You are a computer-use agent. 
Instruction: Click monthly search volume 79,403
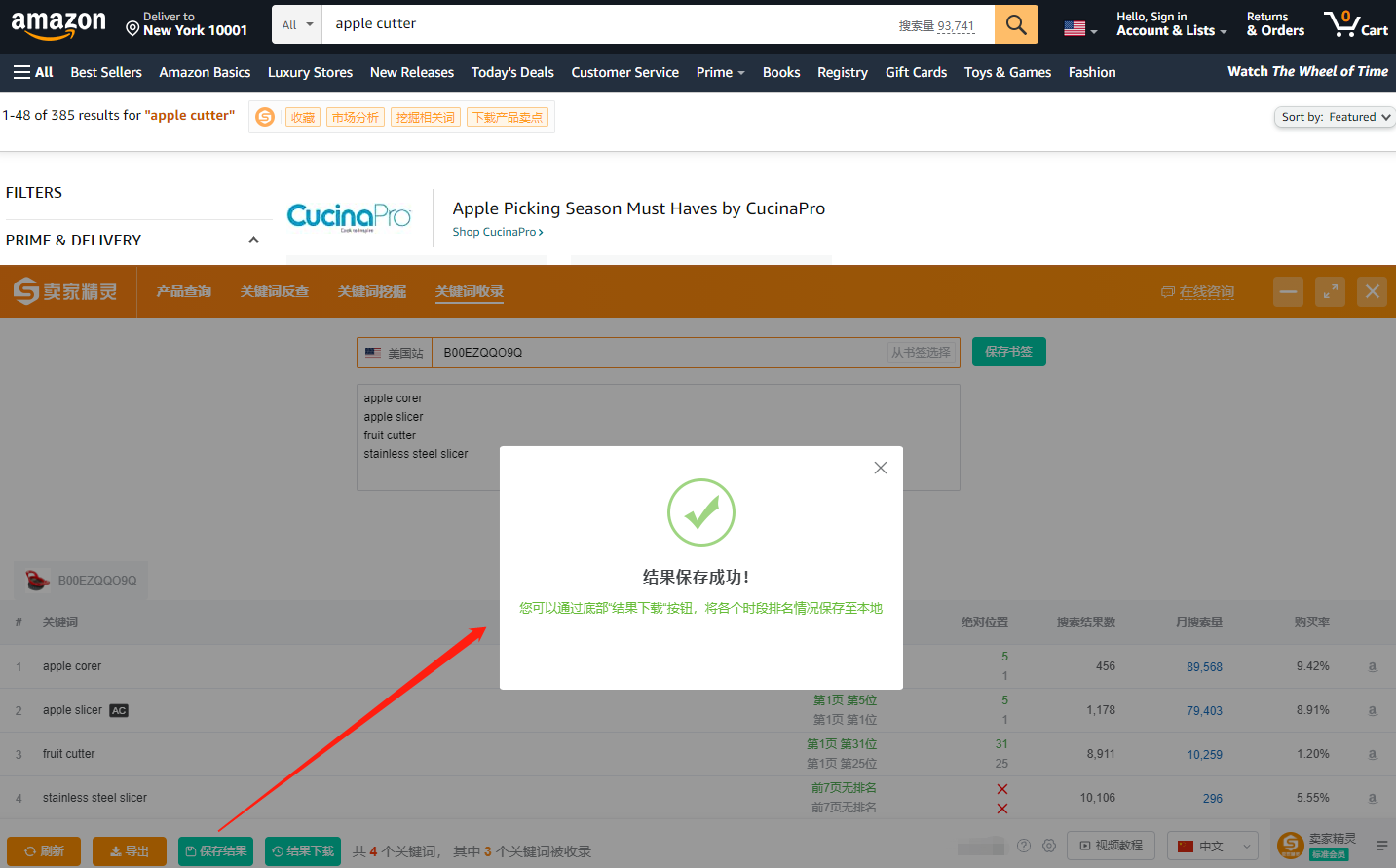tap(1204, 711)
